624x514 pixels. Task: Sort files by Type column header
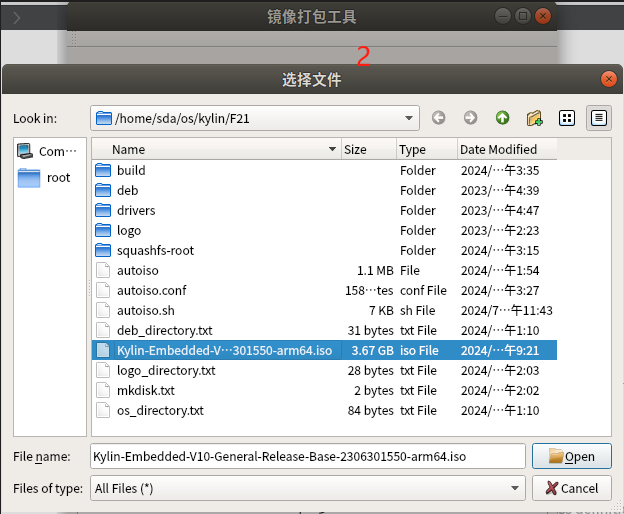pyautogui.click(x=427, y=149)
